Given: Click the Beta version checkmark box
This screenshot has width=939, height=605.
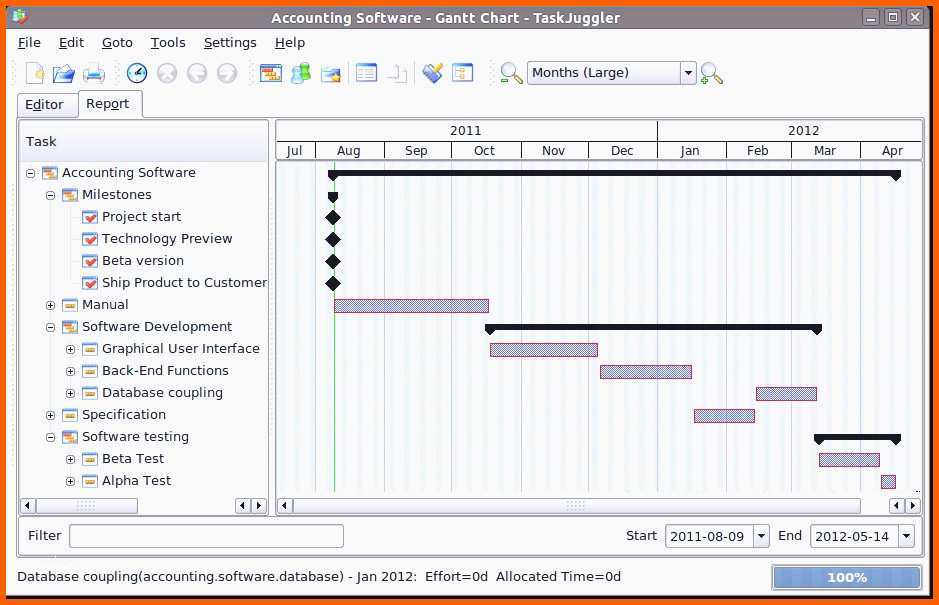Looking at the screenshot, I should (90, 261).
